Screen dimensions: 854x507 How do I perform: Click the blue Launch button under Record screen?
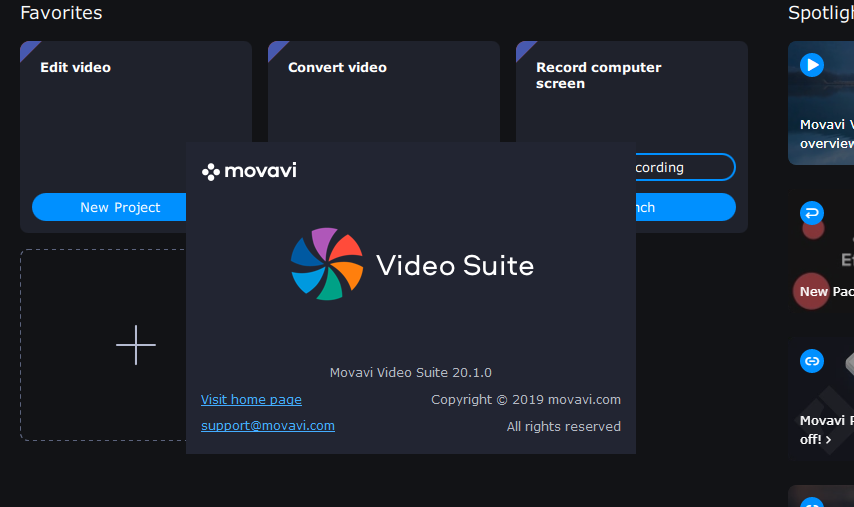coord(685,207)
